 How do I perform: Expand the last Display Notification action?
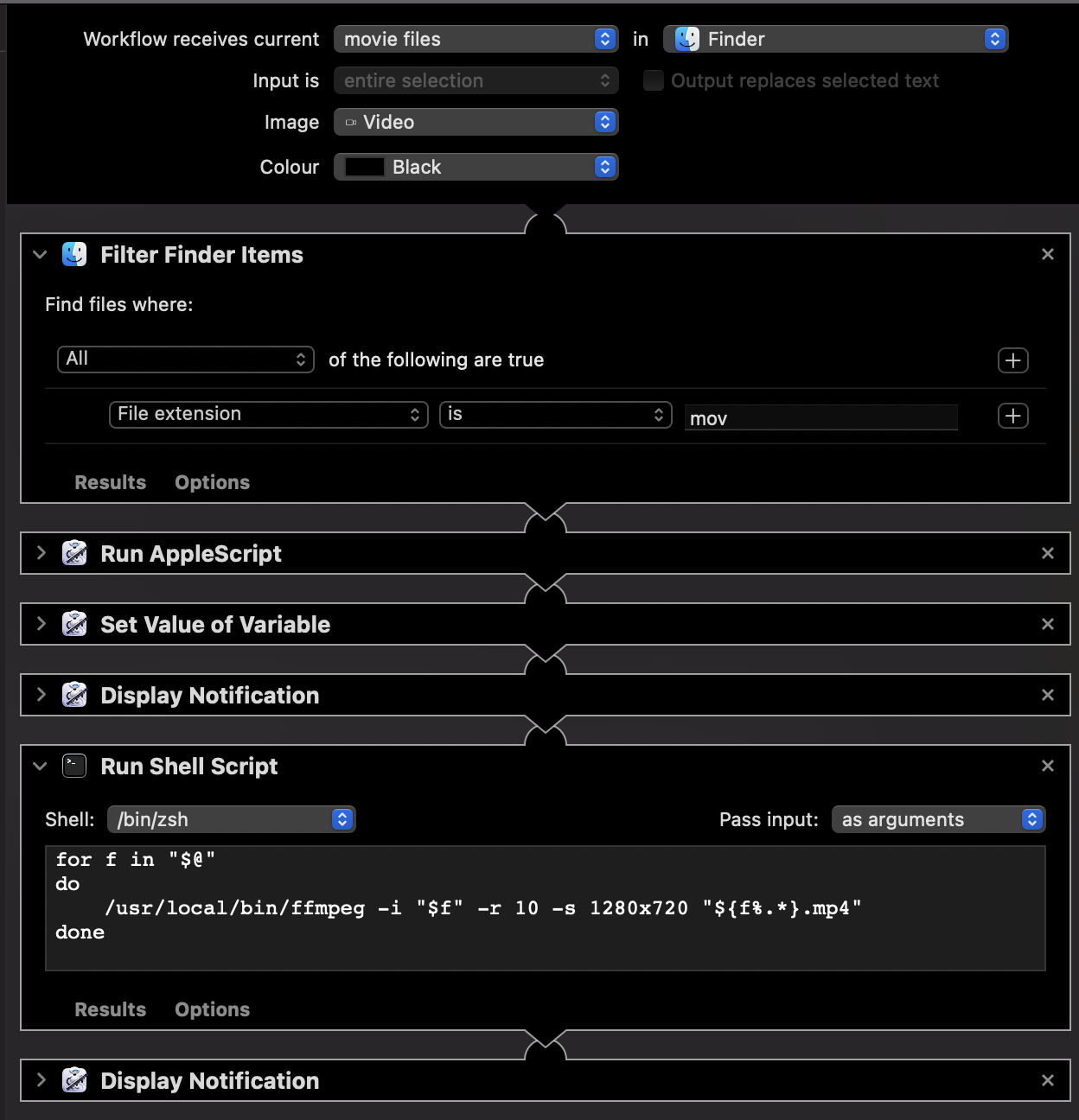click(x=41, y=1080)
